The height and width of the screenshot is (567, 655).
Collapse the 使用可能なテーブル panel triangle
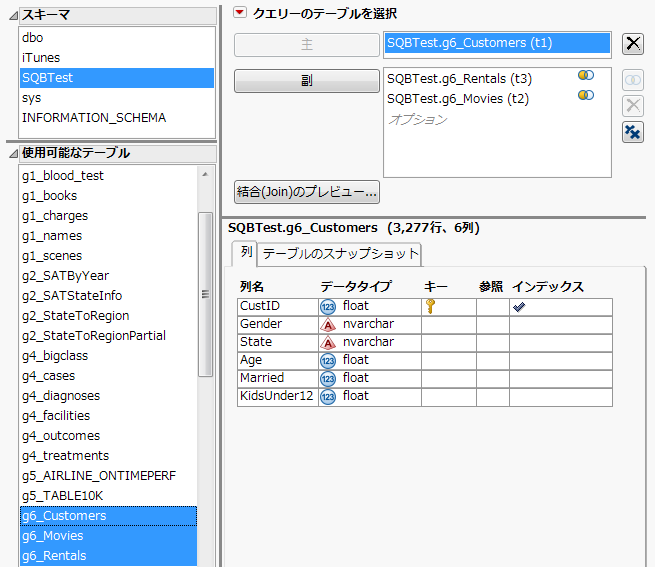11,153
